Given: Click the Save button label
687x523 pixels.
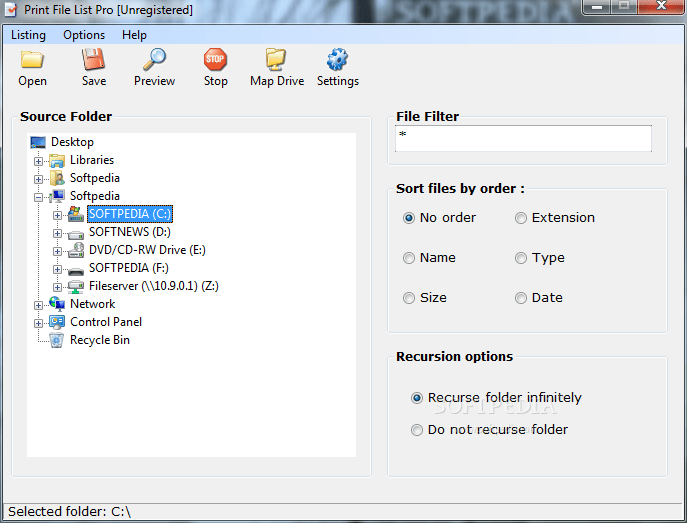Looking at the screenshot, I should coord(94,81).
